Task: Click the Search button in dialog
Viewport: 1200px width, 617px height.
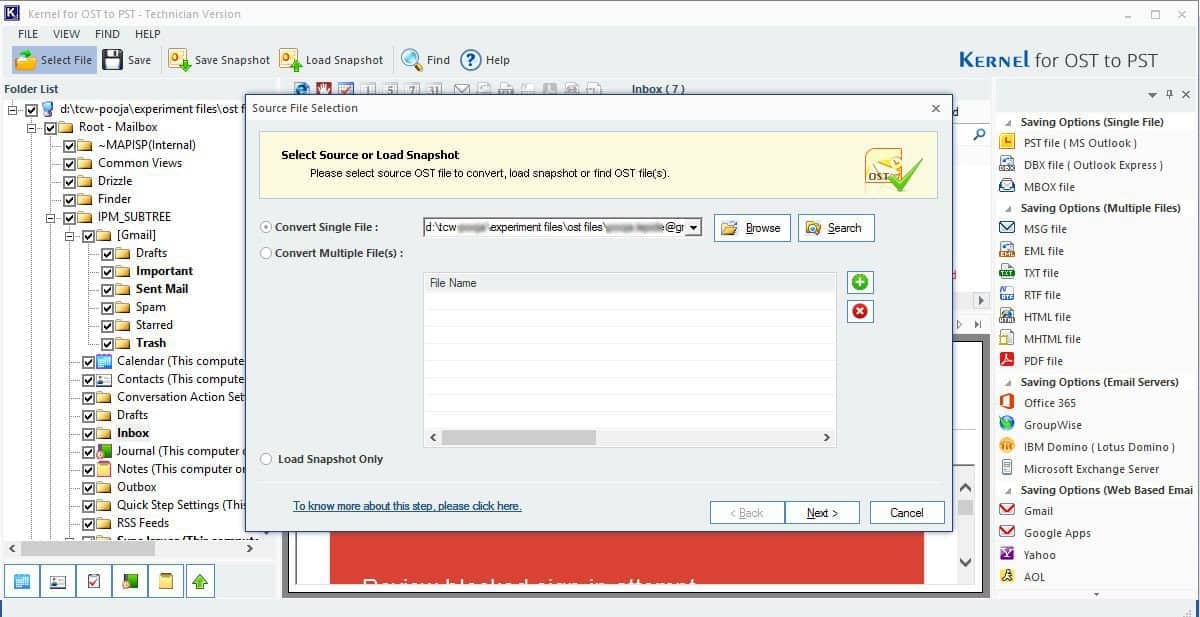Action: pos(836,228)
